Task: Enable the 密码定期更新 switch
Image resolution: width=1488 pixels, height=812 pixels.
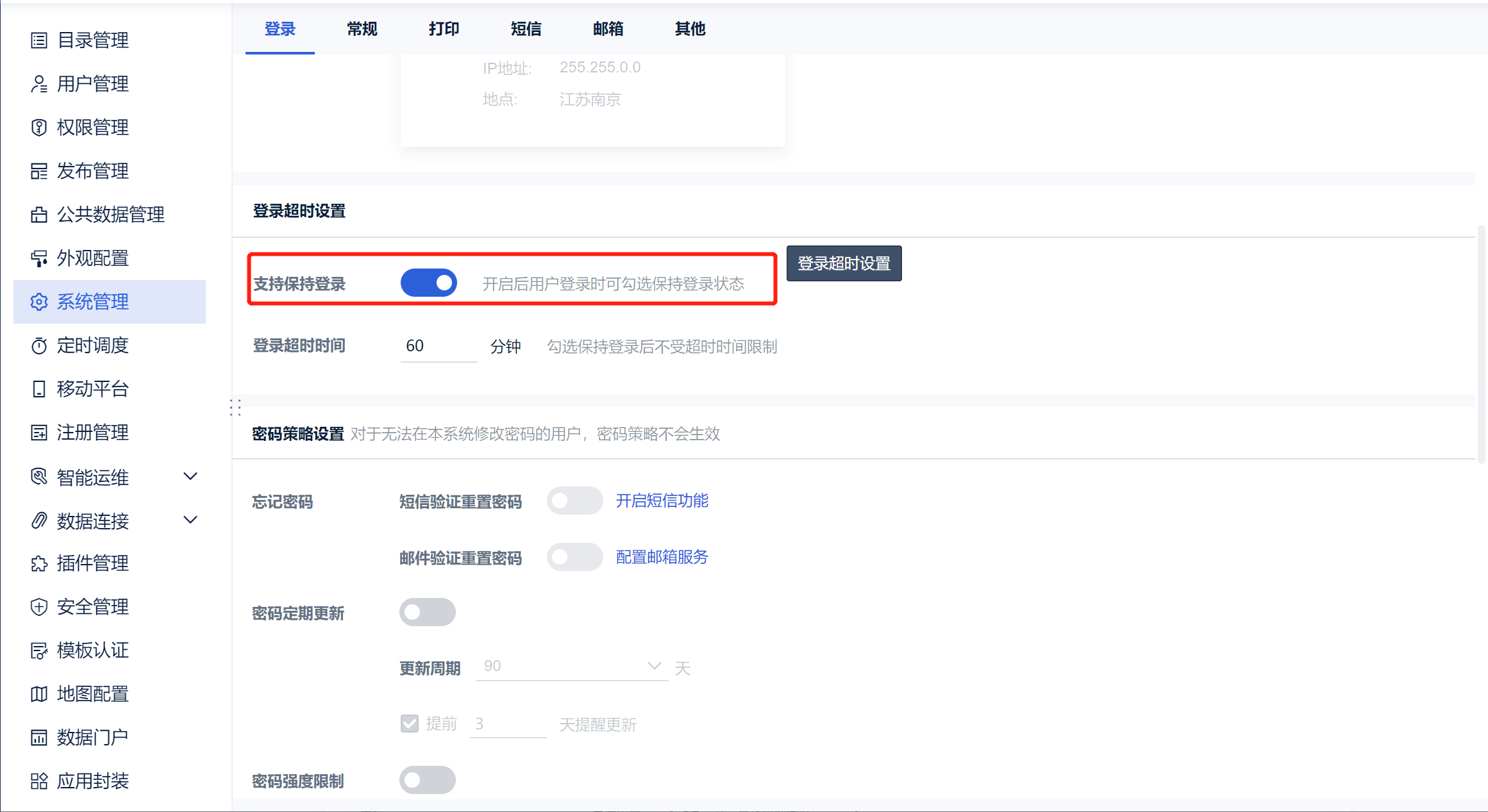Action: tap(427, 612)
